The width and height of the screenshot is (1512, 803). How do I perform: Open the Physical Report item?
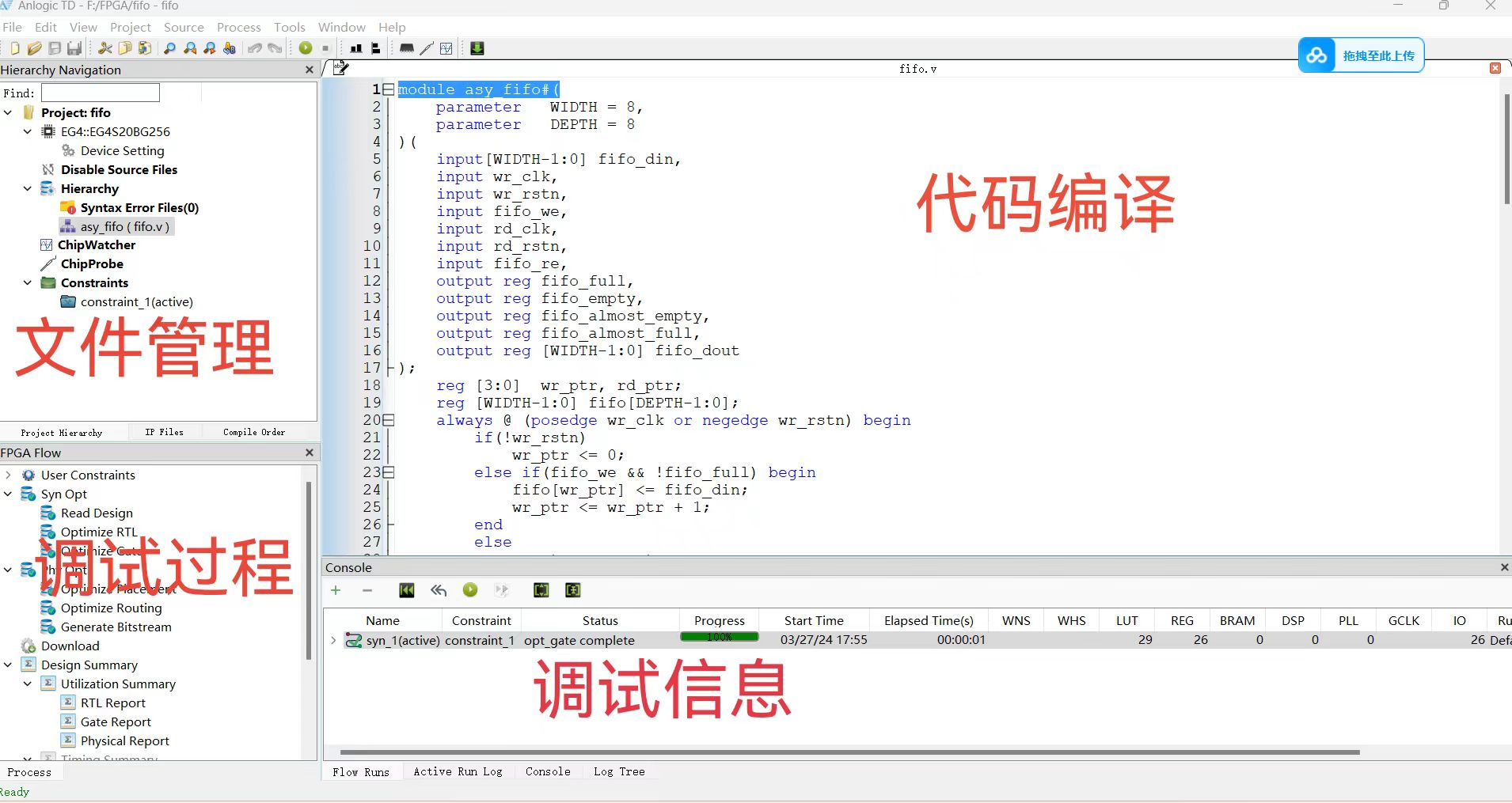click(124, 741)
